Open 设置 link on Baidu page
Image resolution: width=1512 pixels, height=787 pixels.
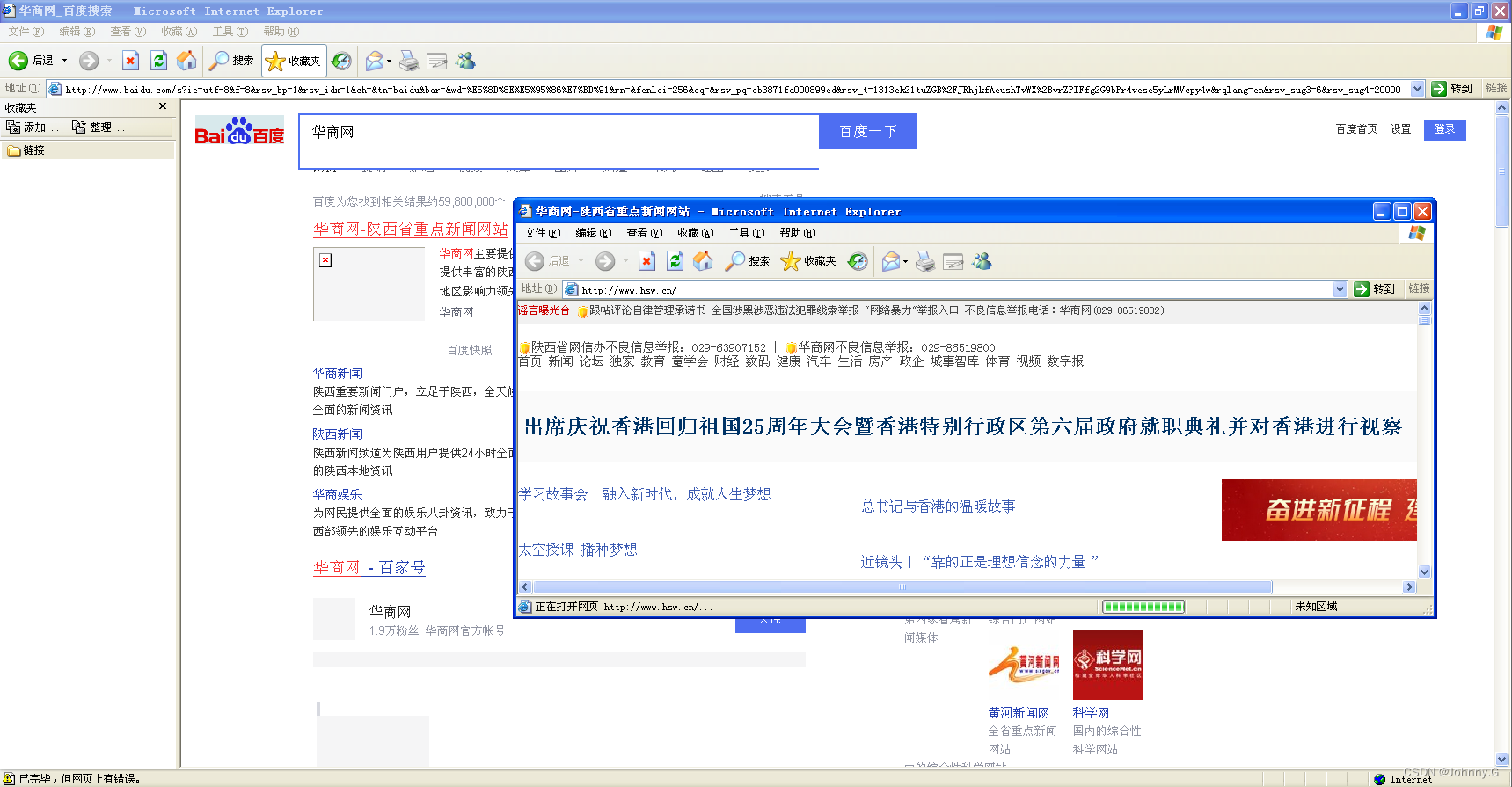(x=1400, y=129)
